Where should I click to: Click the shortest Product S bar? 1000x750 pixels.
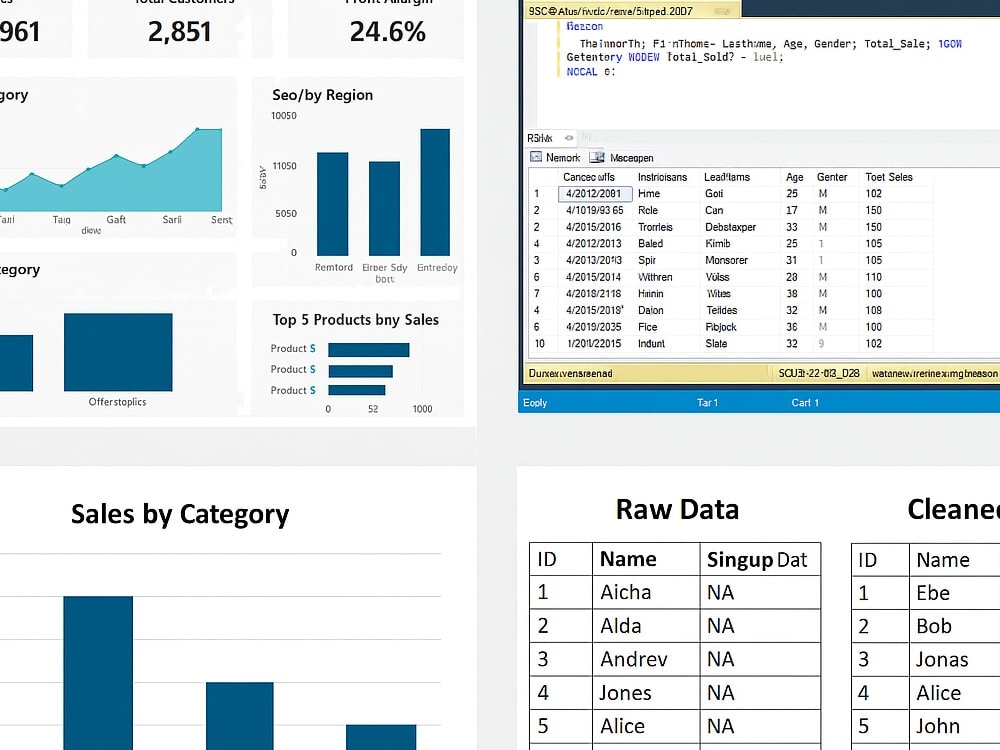tap(357, 390)
